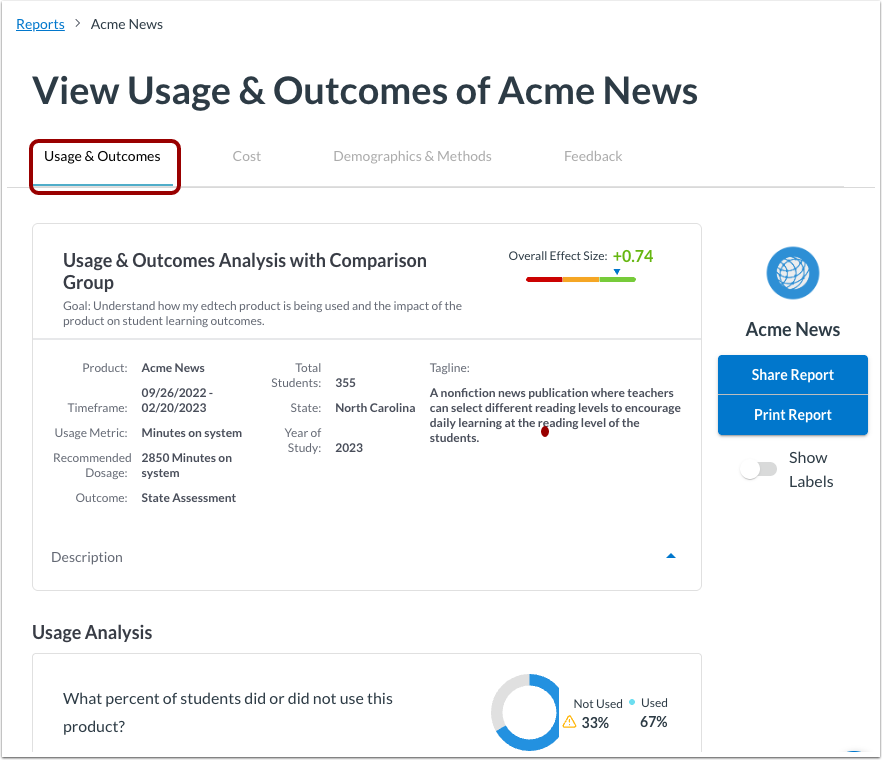Click the Print Report button
882x760 pixels.
click(x=792, y=415)
